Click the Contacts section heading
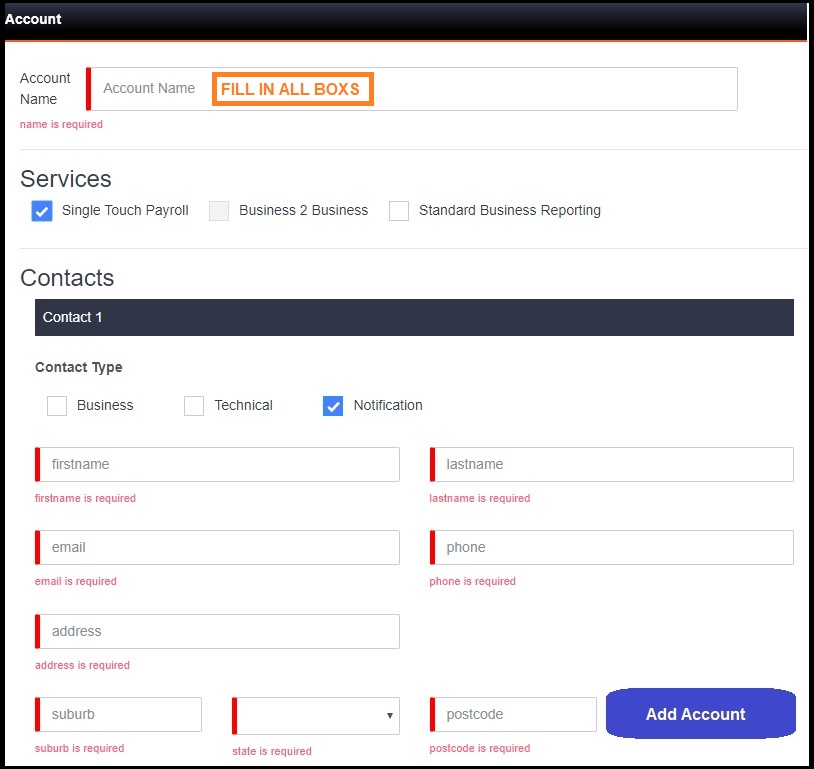Image resolution: width=814 pixels, height=769 pixels. (x=67, y=278)
